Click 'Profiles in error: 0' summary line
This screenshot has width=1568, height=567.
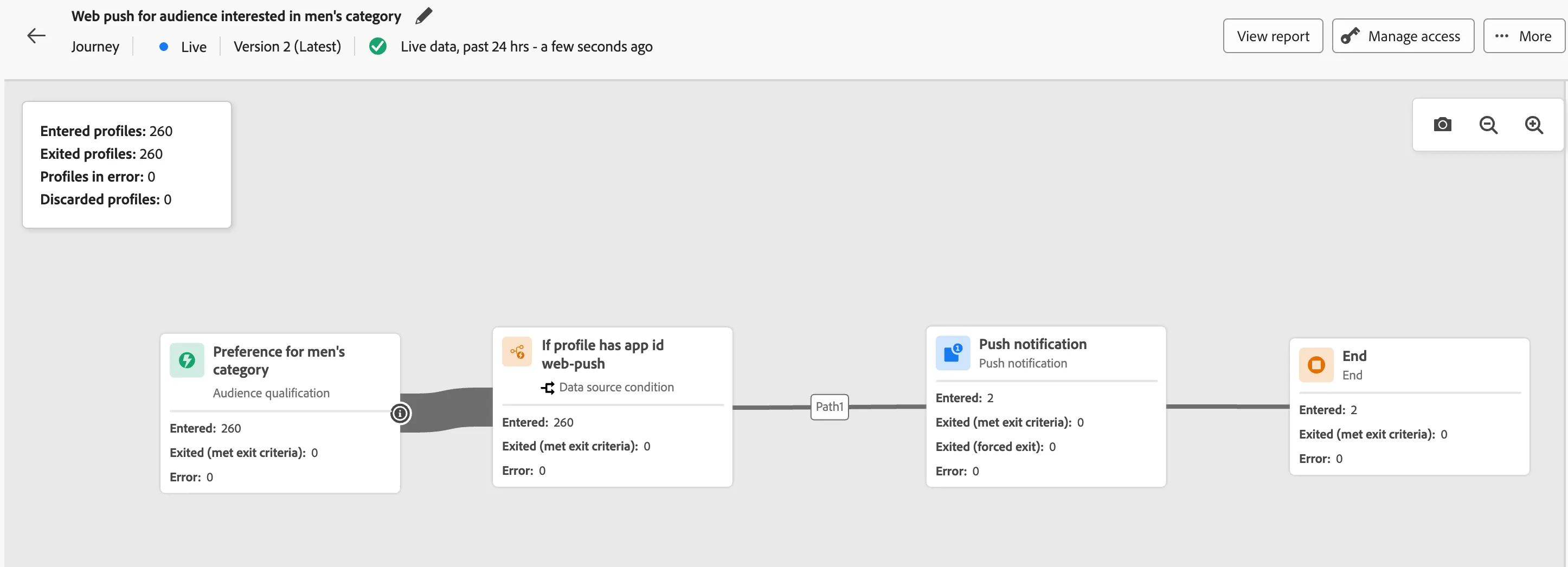point(98,176)
